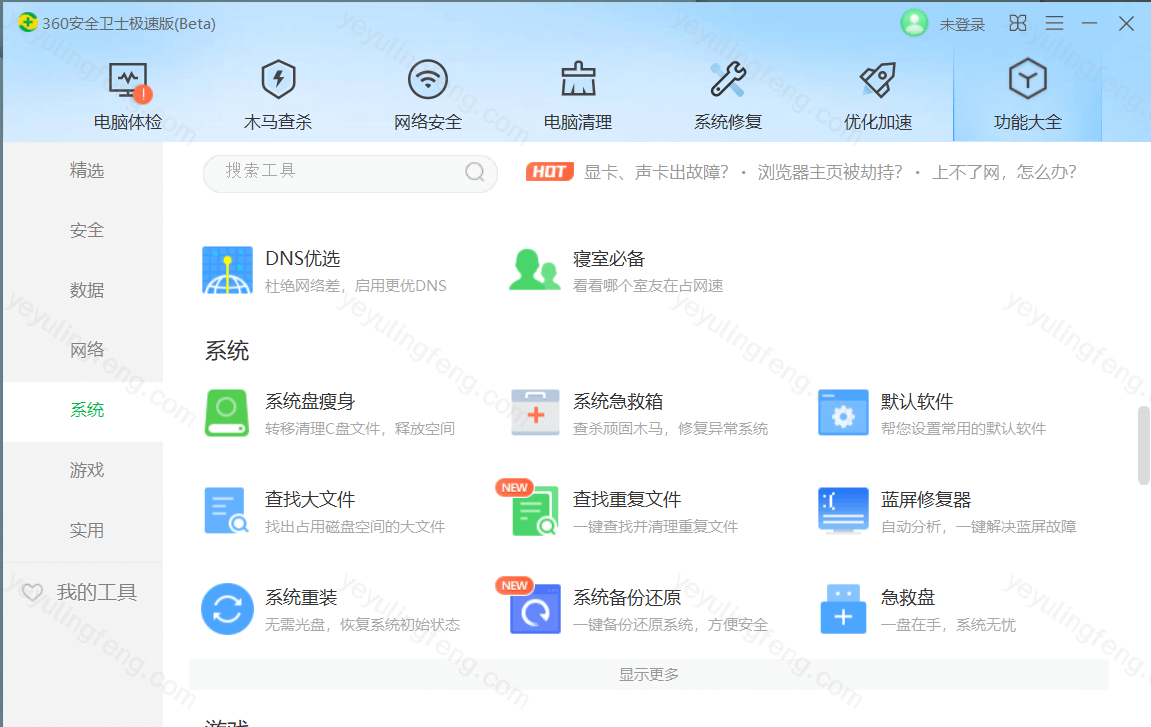Click description 无需光盘,恢复系统初始状态
1151x727 pixels.
[x=363, y=625]
